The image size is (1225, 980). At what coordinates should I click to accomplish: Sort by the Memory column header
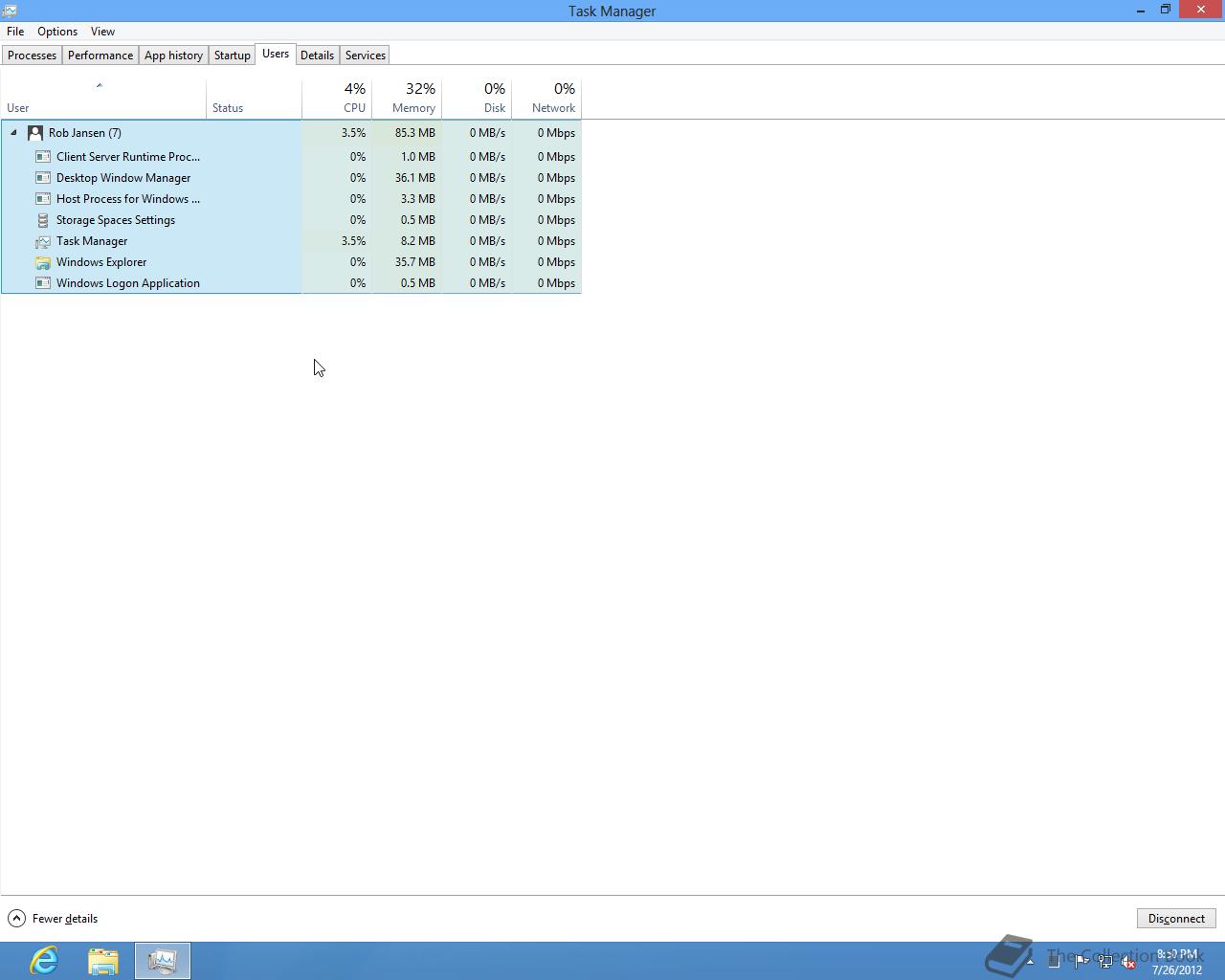click(407, 100)
